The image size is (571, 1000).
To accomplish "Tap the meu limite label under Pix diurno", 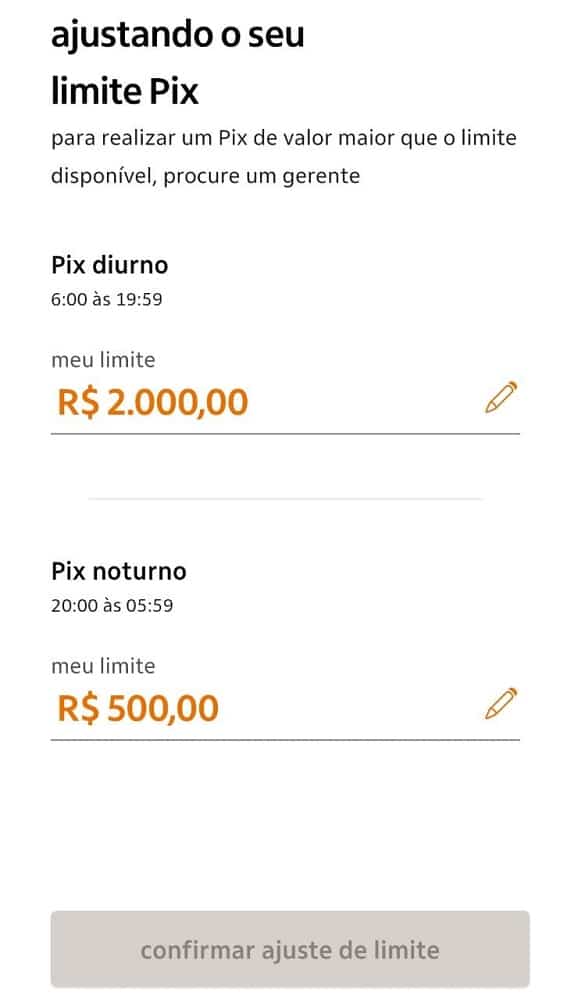I will pyautogui.click(x=103, y=360).
